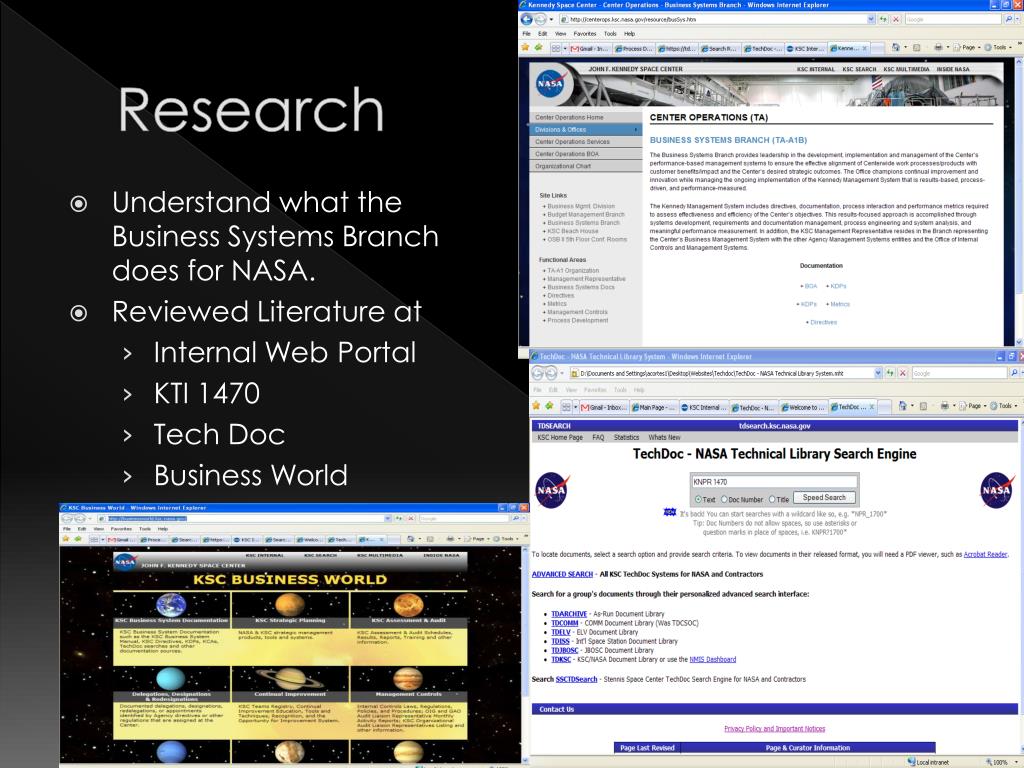
Task: Open TDARCHIVE link
Action: [569, 614]
